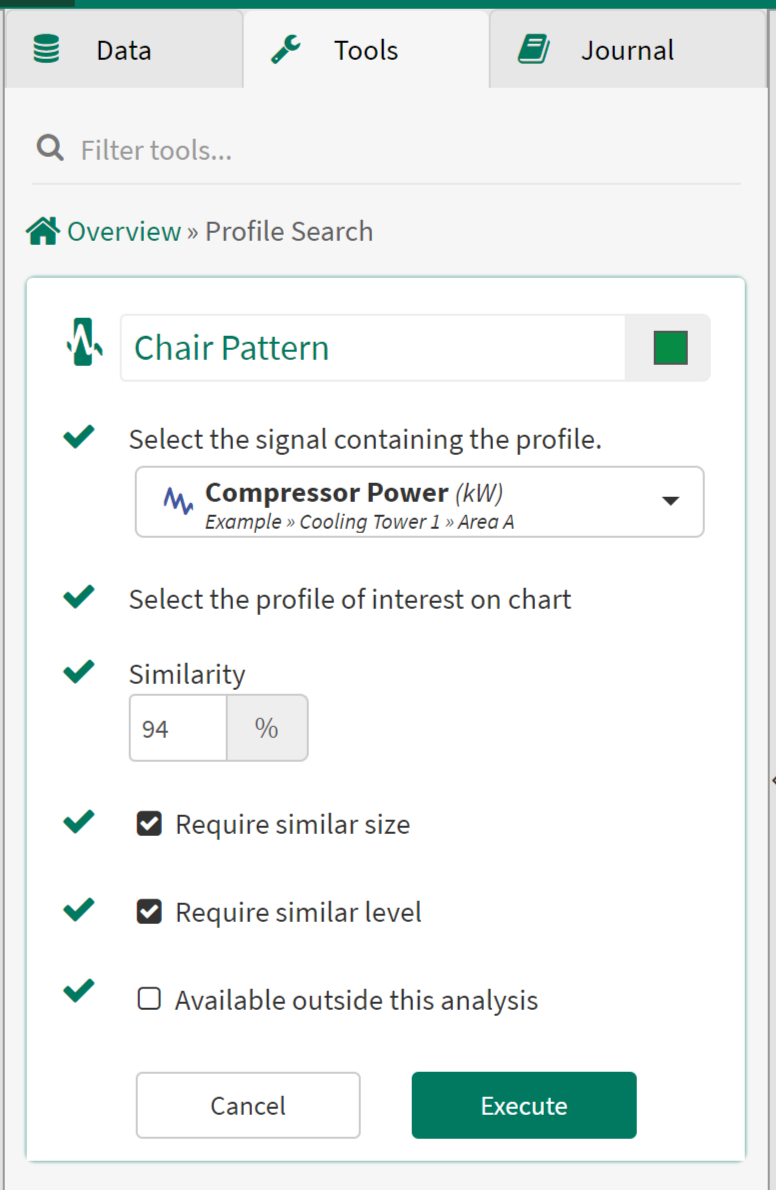Screen dimensions: 776x1190
Task: Click the green checkmark beside Similarity
Action: click(x=79, y=671)
